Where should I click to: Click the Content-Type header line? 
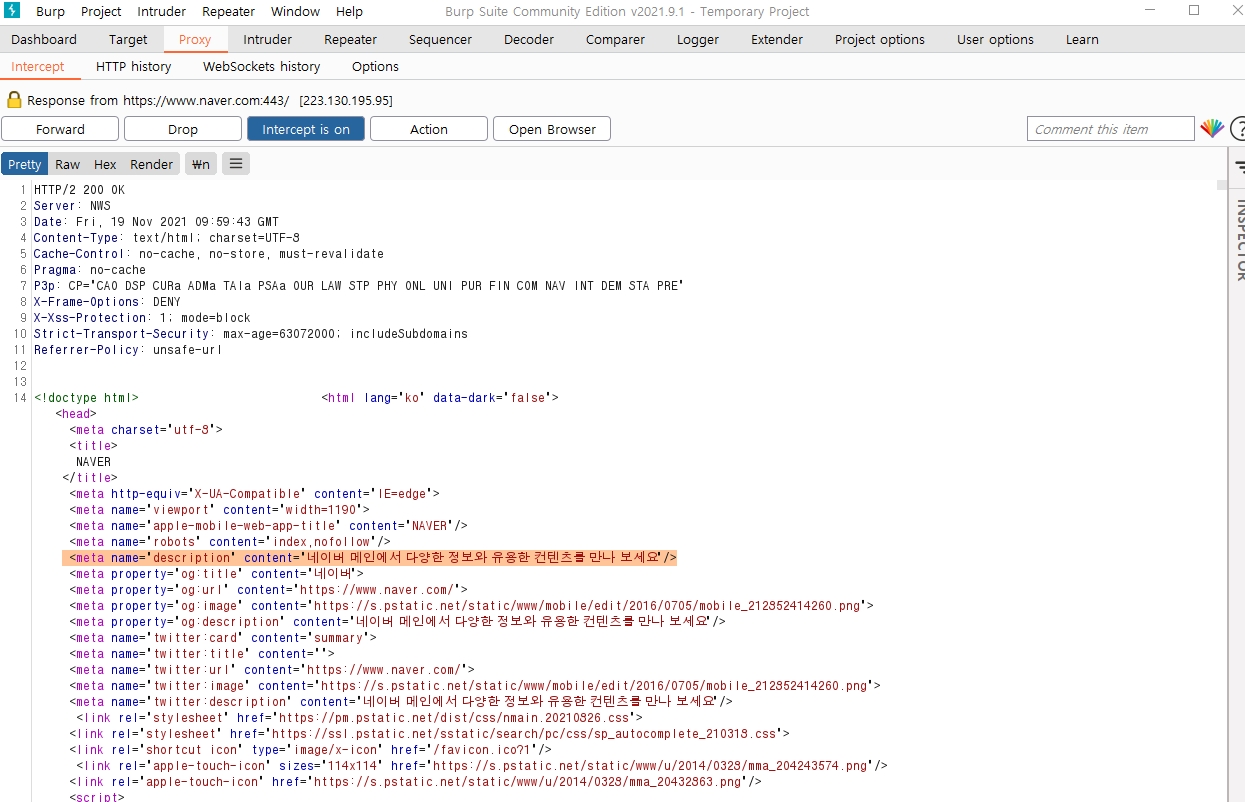(166, 237)
